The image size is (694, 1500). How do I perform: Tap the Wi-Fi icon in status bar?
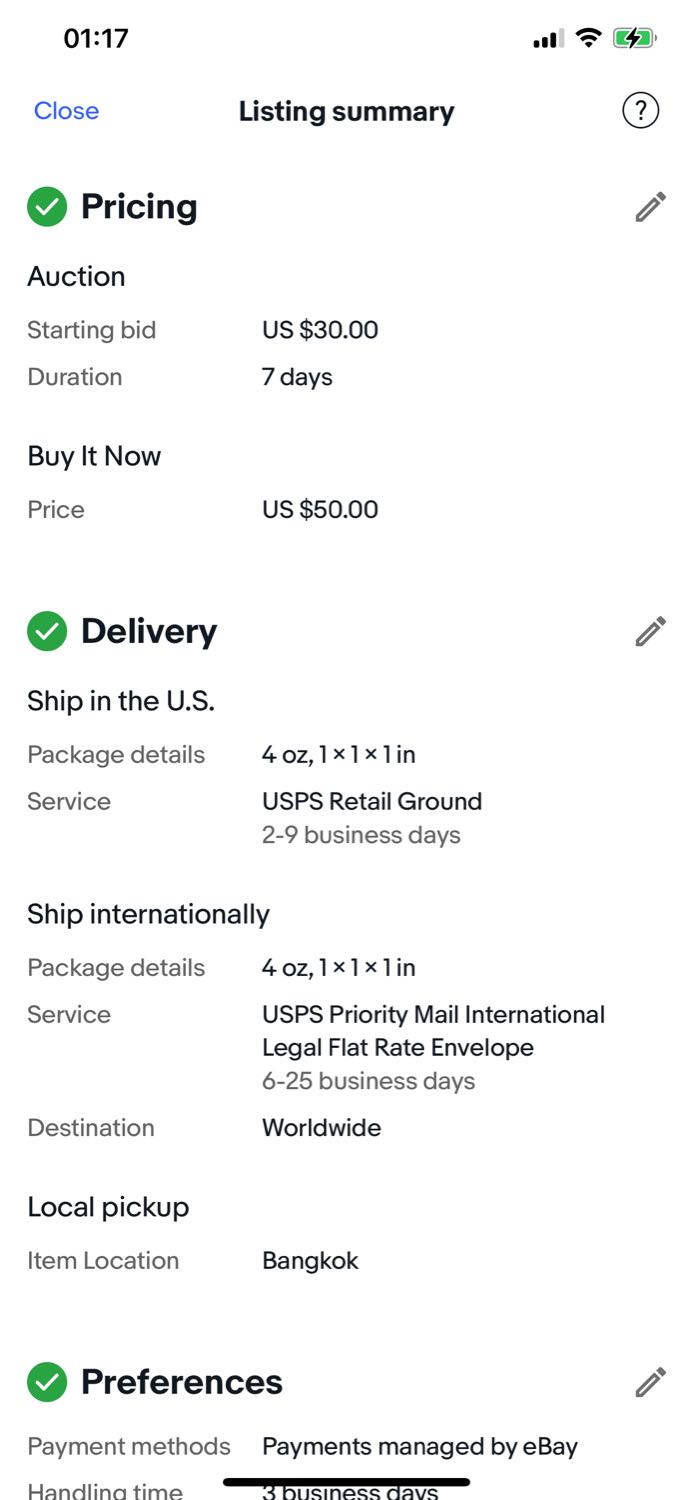[x=589, y=39]
